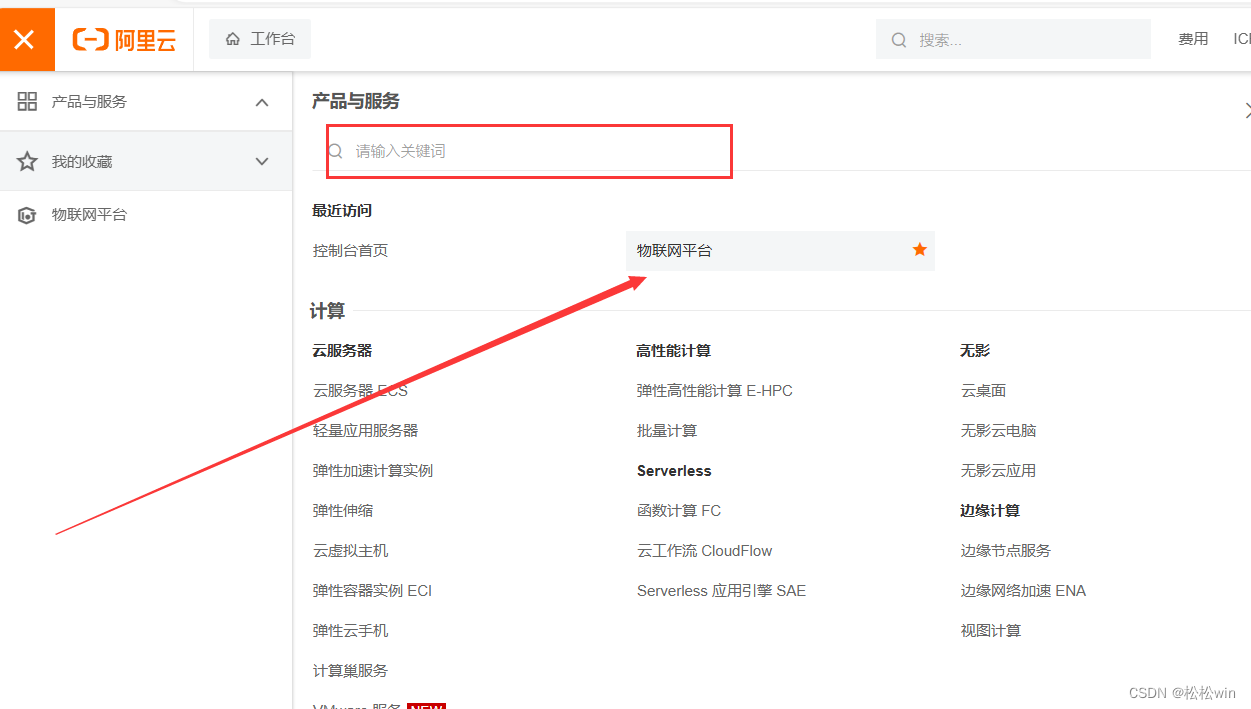Select 我的收藏 label in the sidebar
1251x709 pixels.
(82, 161)
